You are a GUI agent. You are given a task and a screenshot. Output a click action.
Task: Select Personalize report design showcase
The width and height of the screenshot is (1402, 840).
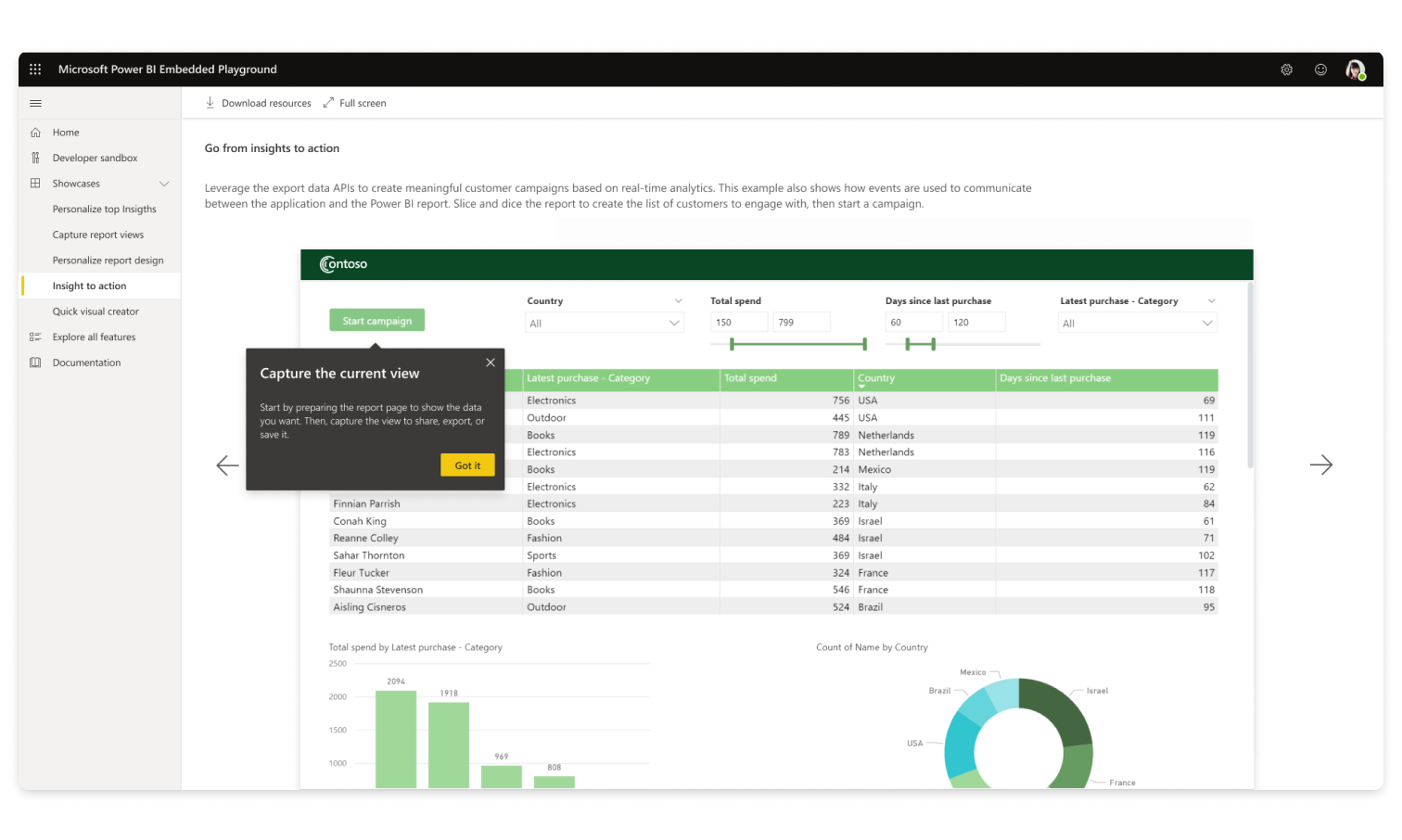point(108,261)
